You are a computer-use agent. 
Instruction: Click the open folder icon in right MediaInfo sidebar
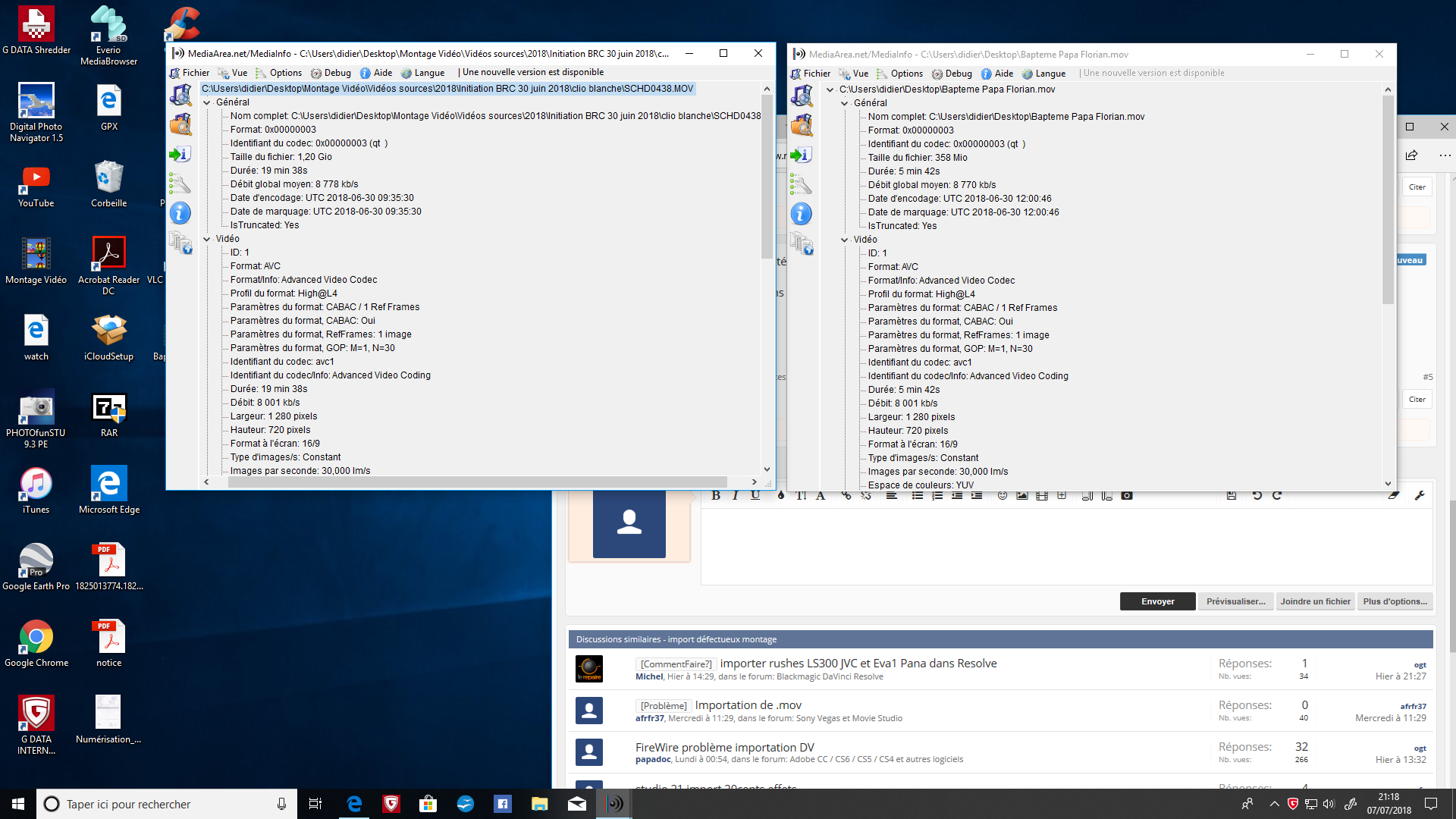tap(802, 125)
